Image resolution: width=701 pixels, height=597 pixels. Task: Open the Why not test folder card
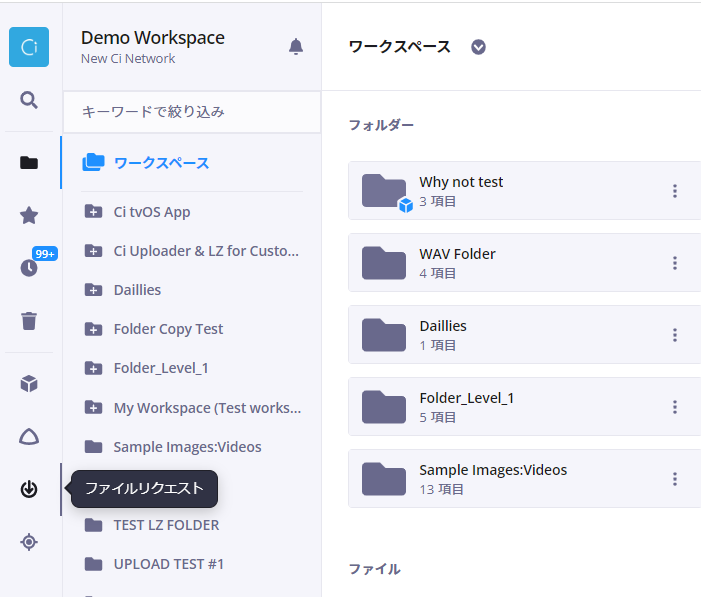tap(524, 191)
